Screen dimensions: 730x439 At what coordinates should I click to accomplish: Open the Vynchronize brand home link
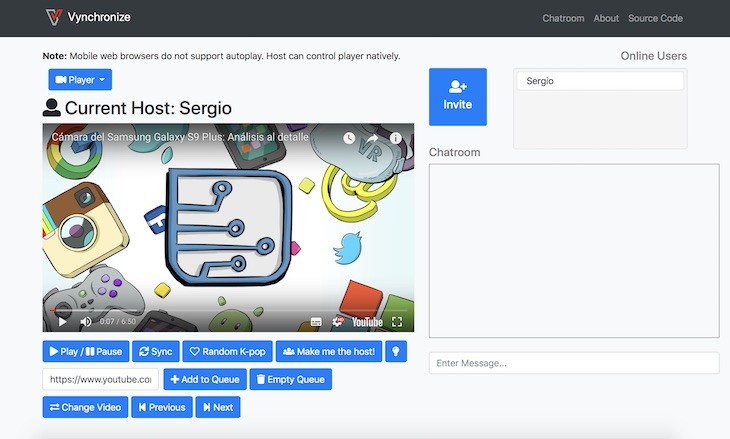(88, 17)
